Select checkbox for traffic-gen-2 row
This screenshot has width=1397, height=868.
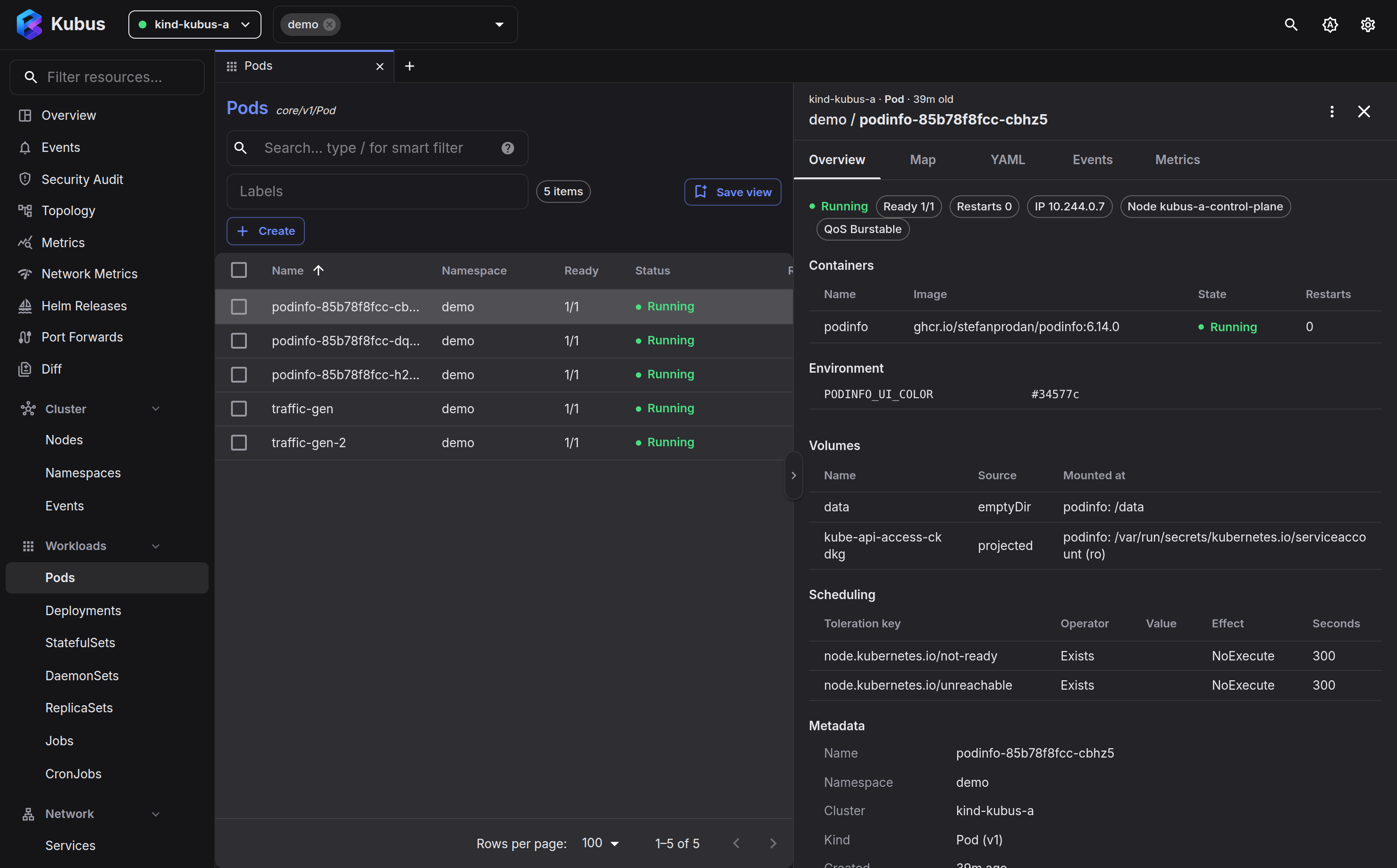pyautogui.click(x=239, y=442)
